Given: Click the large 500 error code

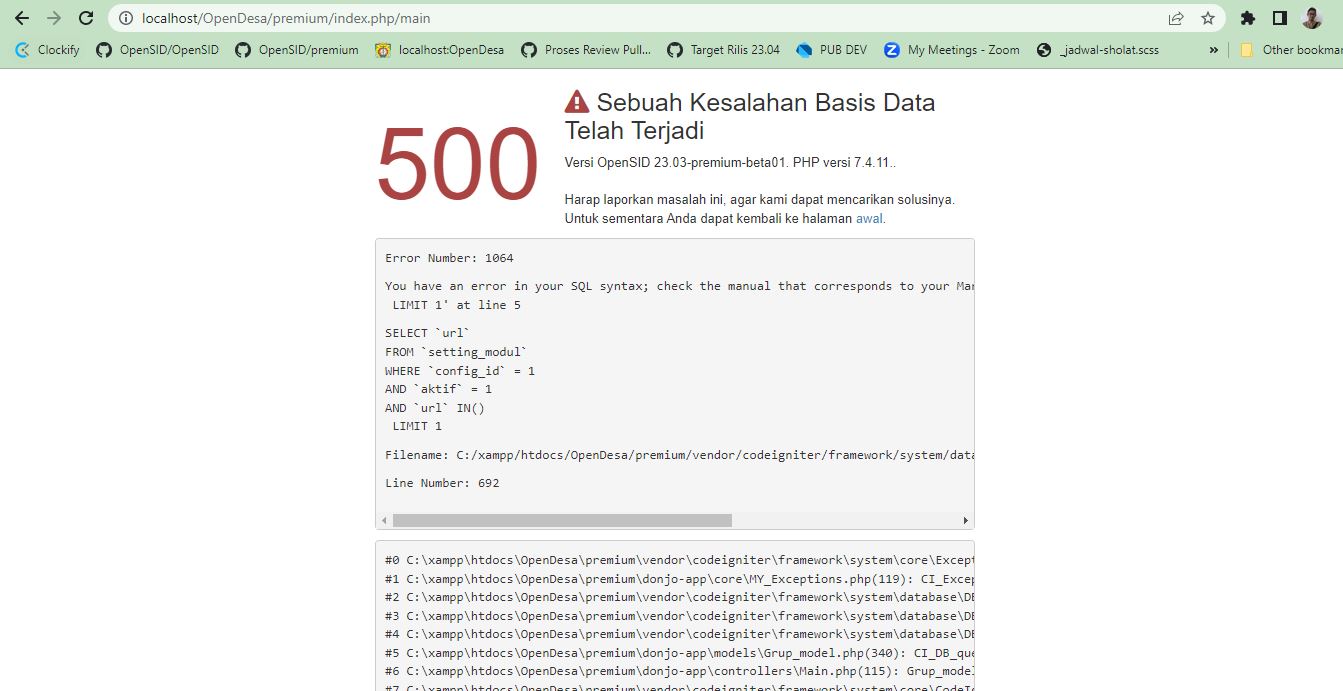Looking at the screenshot, I should pos(458,164).
